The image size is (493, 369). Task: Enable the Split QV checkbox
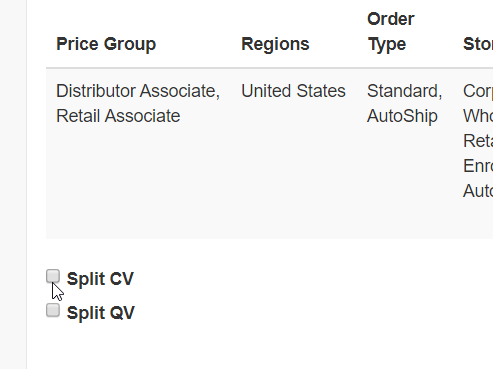53,310
